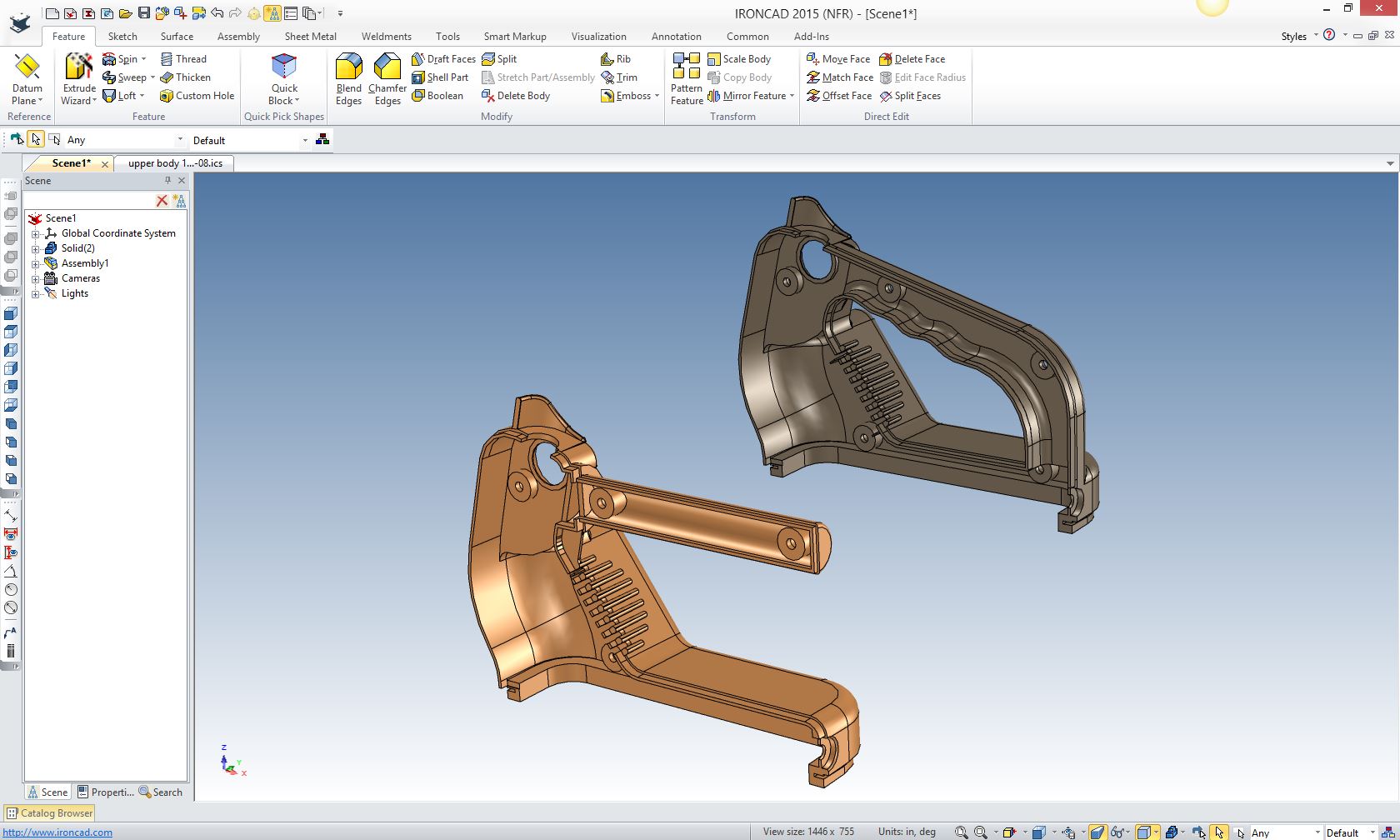Screen dimensions: 1400x840
Task: Open the Default configuration dropdown
Action: [305, 141]
